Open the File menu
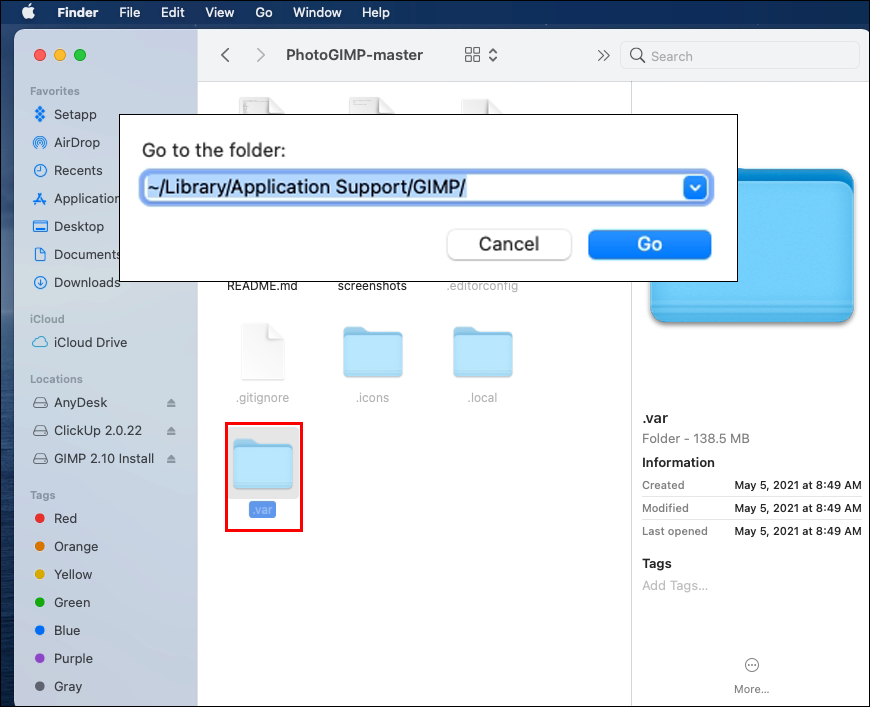 click(x=129, y=12)
